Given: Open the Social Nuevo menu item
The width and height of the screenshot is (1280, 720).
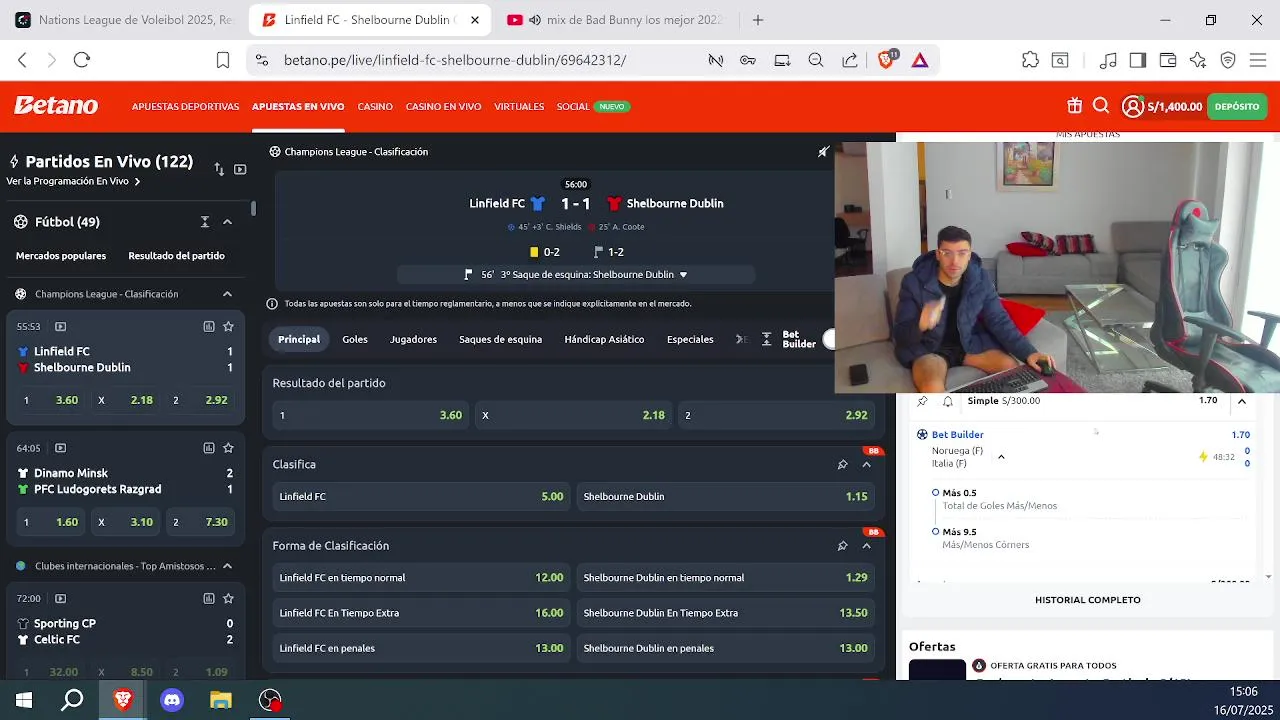Looking at the screenshot, I should pyautogui.click(x=593, y=106).
